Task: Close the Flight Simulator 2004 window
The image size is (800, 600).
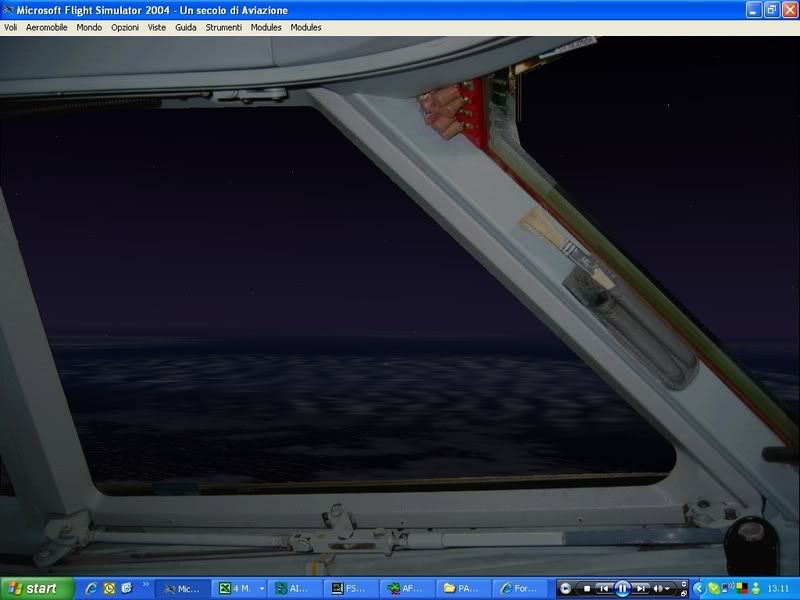Action: pyautogui.click(x=789, y=10)
